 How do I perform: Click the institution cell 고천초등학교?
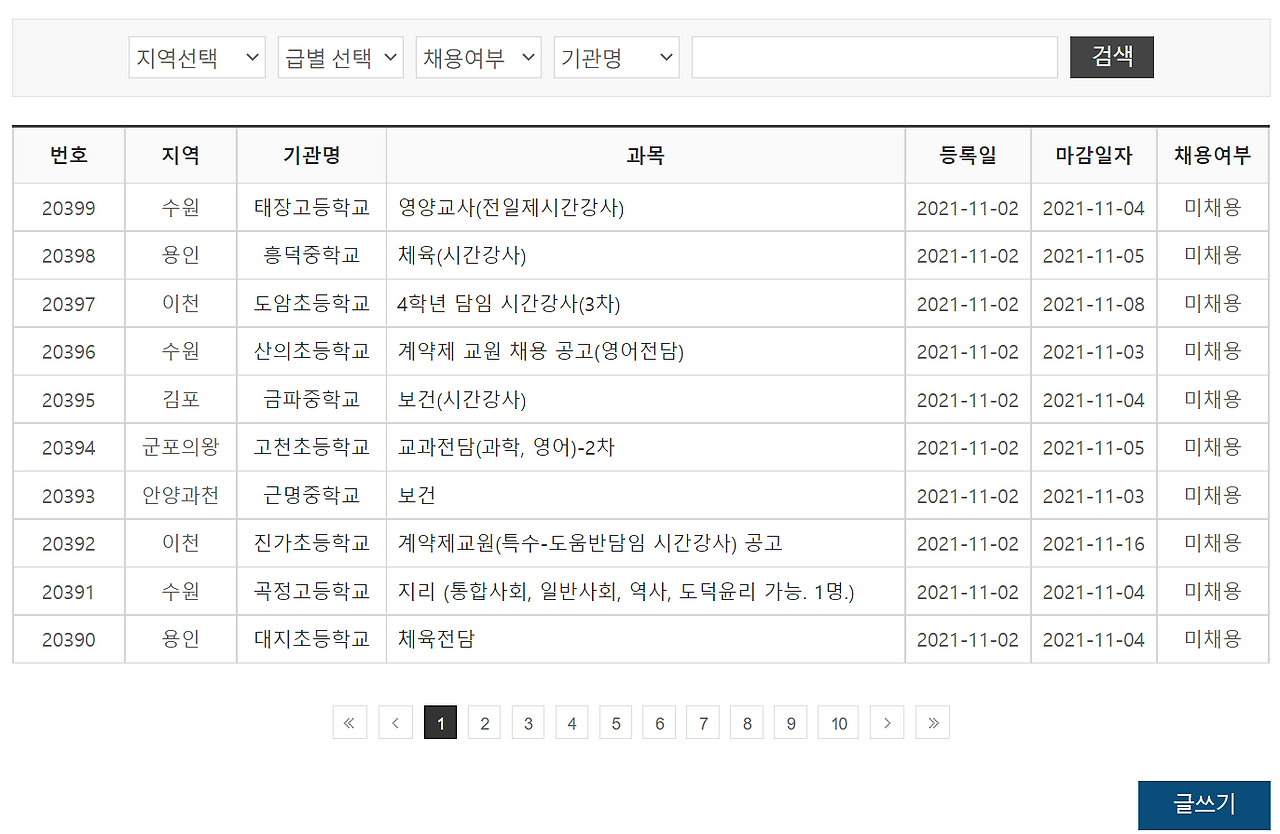(x=312, y=448)
